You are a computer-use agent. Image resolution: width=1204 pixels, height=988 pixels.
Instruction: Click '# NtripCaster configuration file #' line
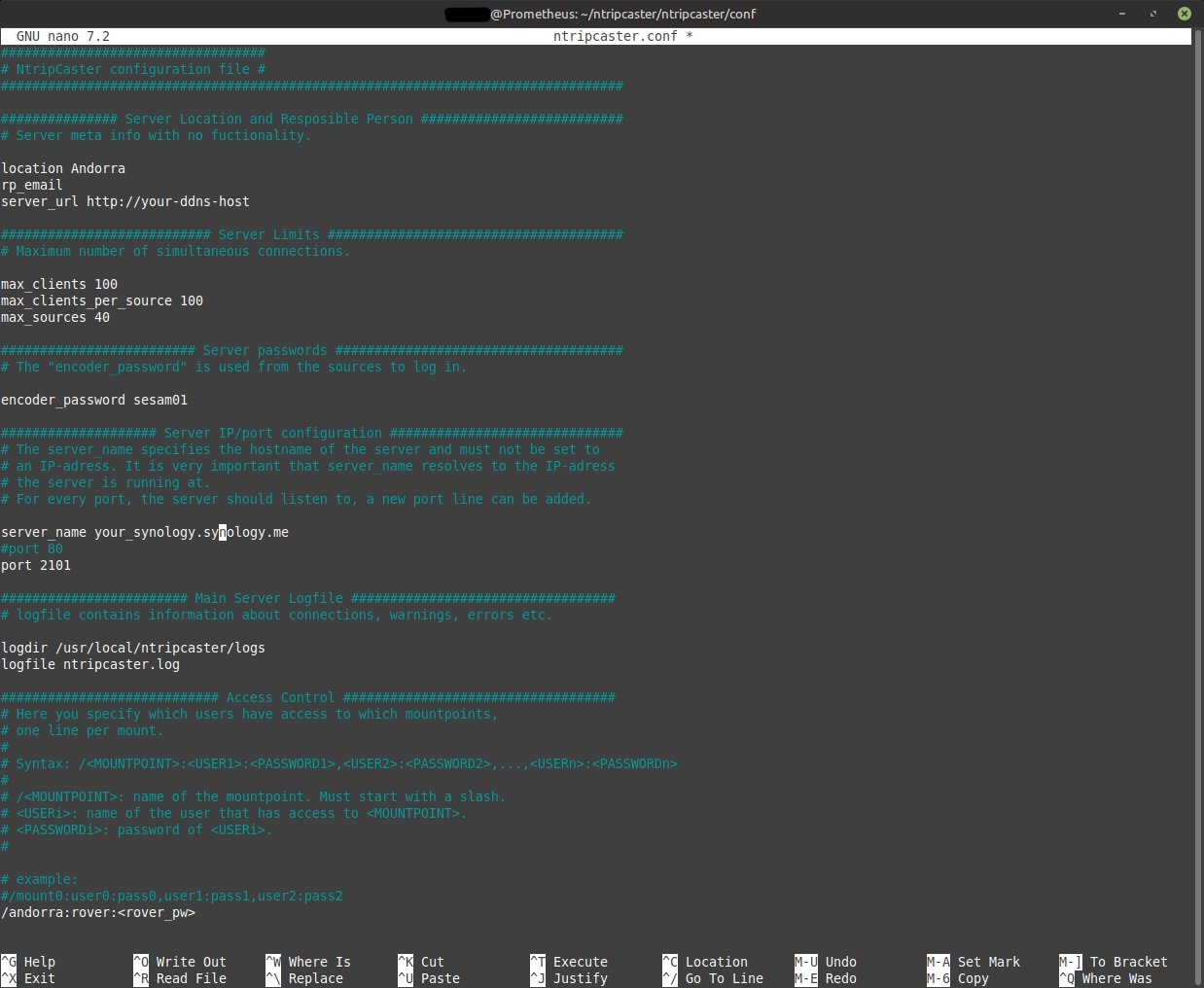click(x=133, y=69)
